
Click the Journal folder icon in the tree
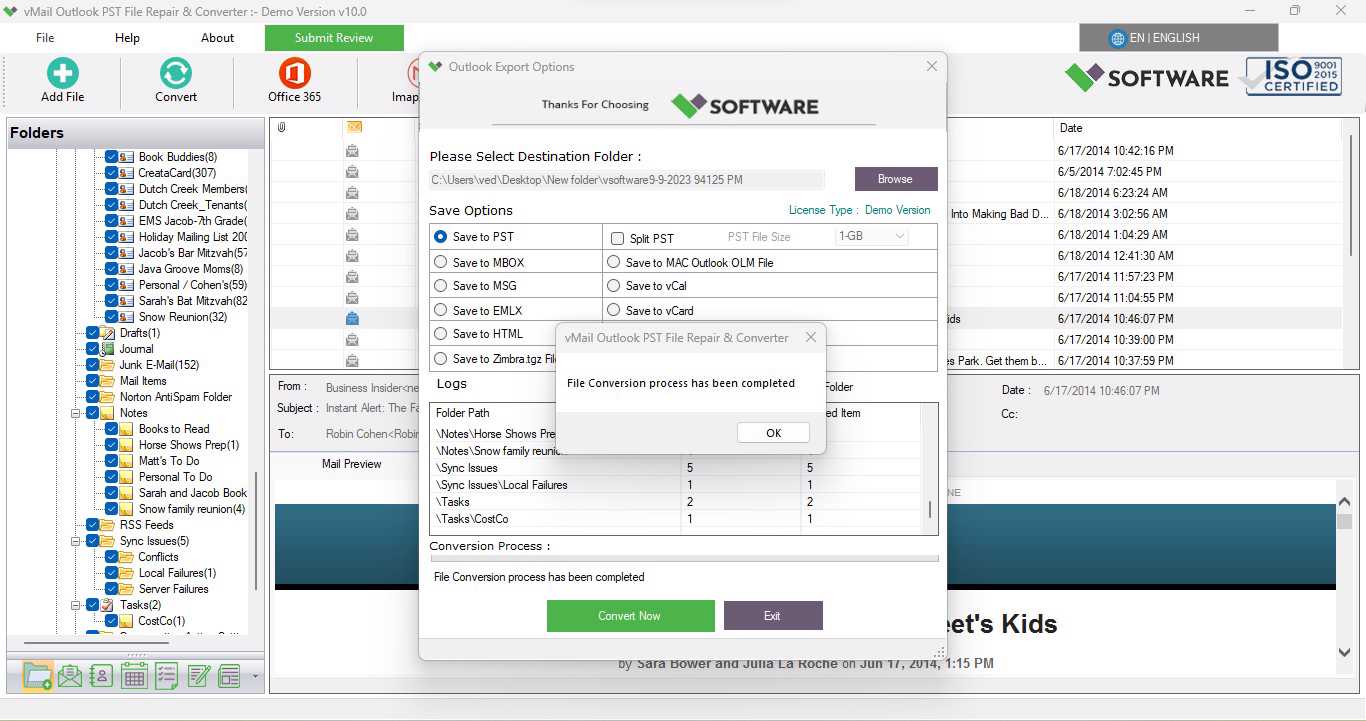pos(108,349)
